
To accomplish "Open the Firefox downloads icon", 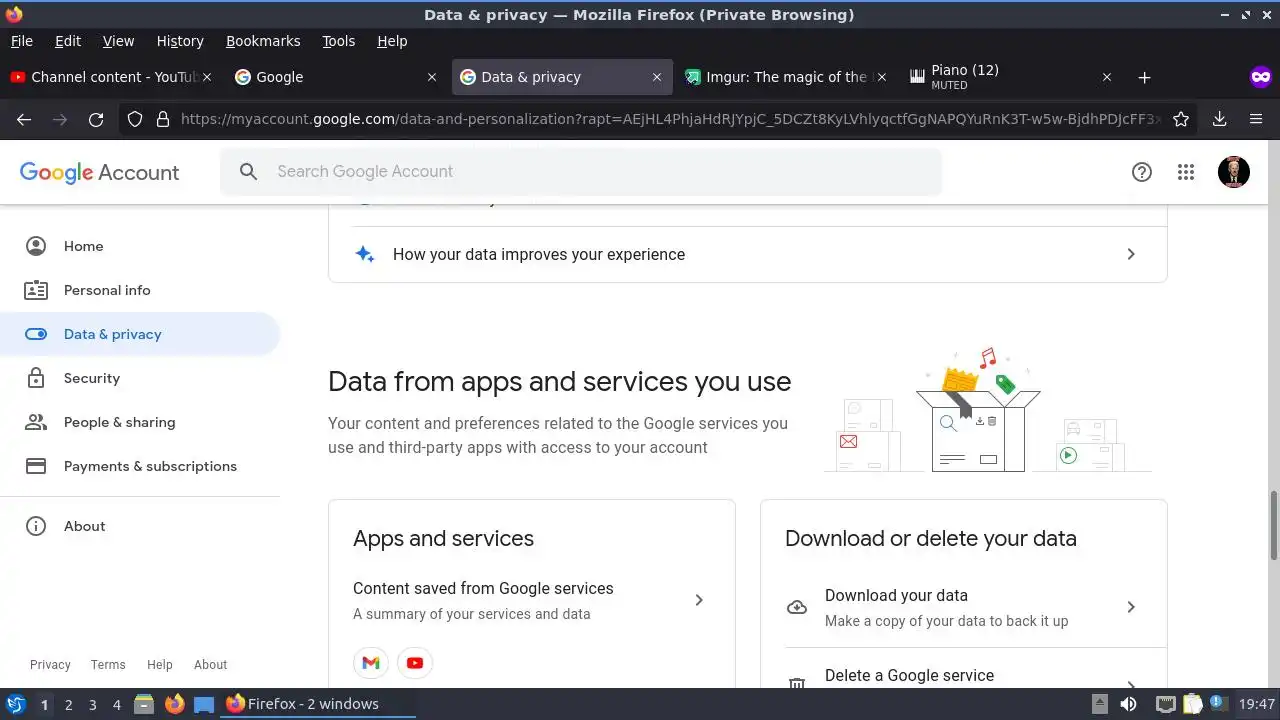I will 1219,119.
